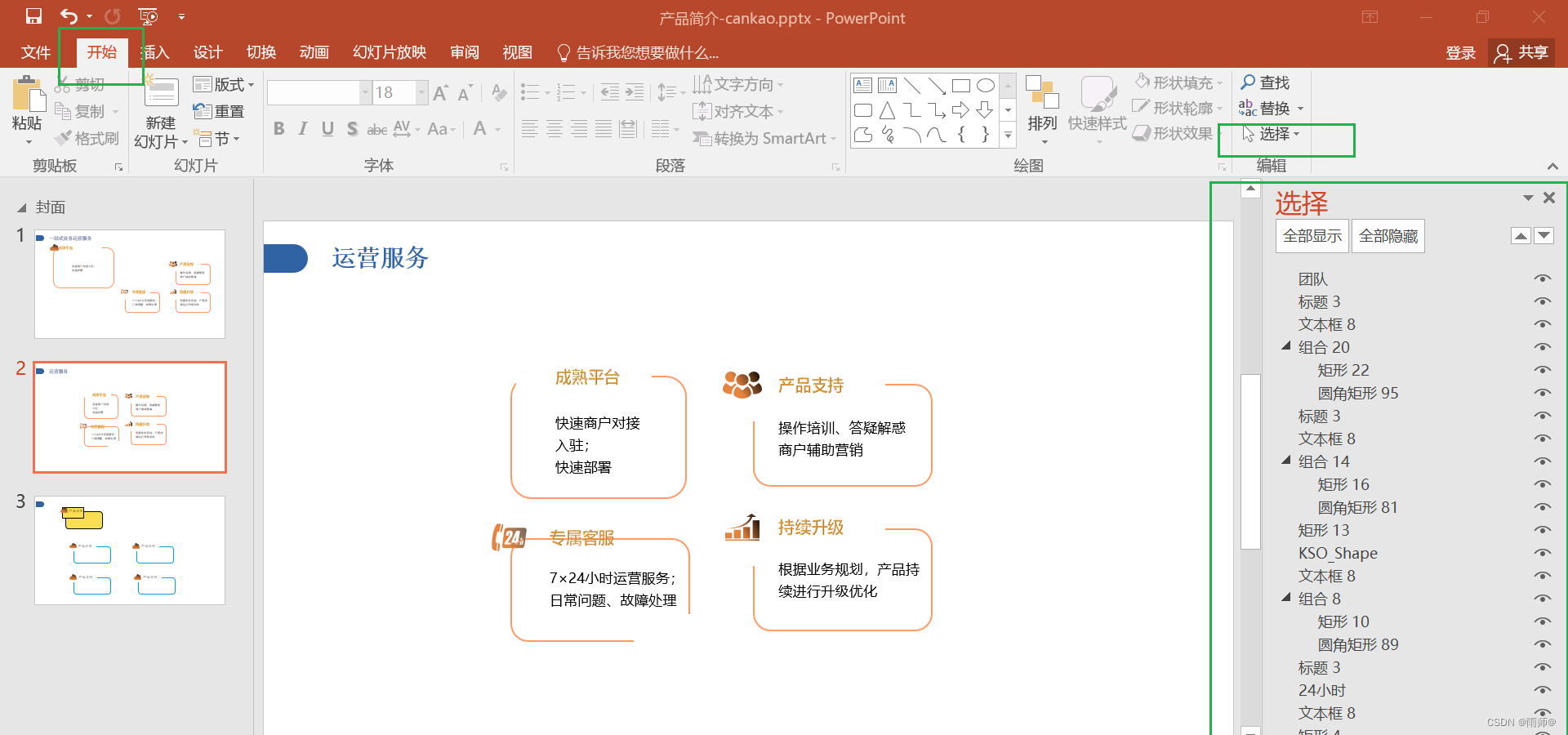Toggle Italic formatting
1568x735 pixels.
(303, 128)
